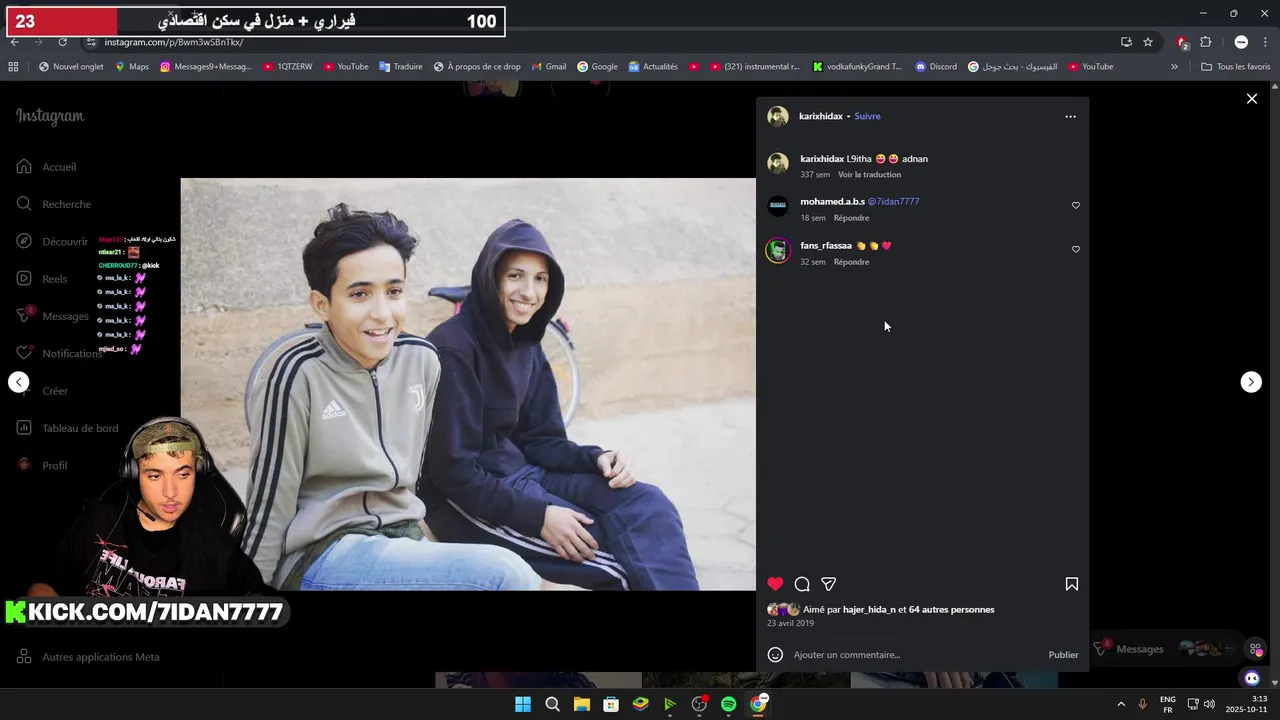Go to previous post arrow
This screenshot has height=720, width=1280.
point(19,382)
